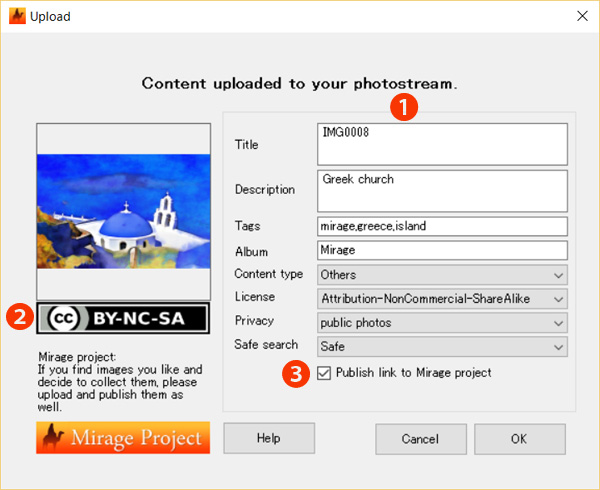Click the Mirage camel icon in title bar

point(17,16)
